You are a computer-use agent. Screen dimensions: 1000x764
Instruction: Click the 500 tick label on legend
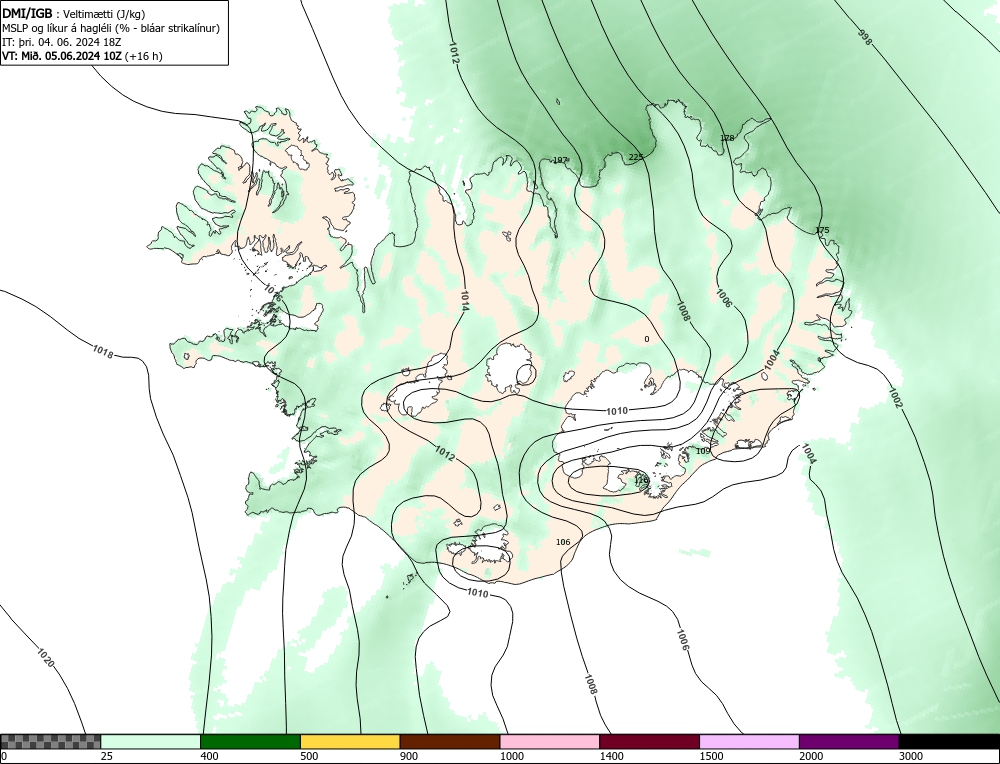pos(309,756)
